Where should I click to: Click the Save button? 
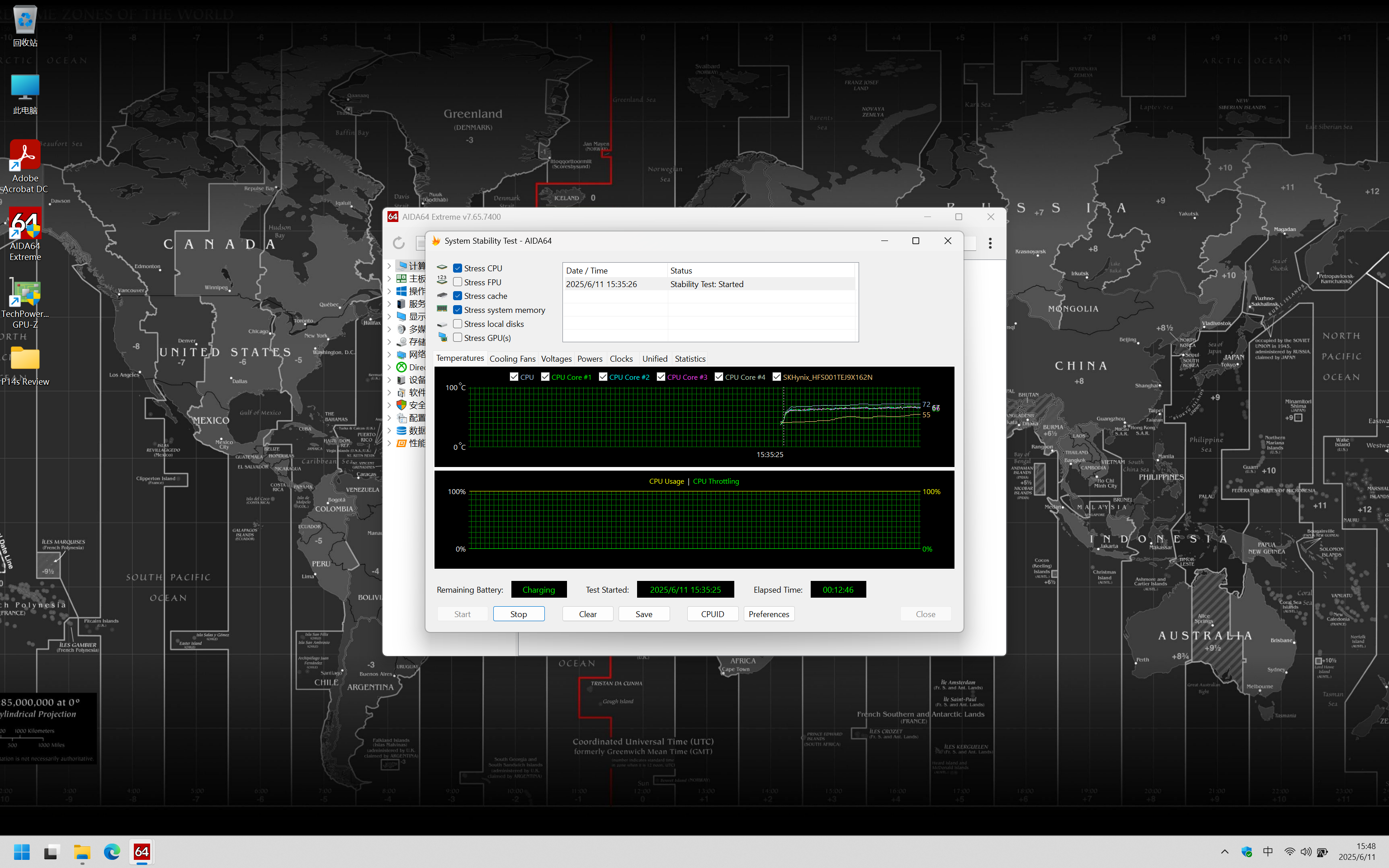(x=644, y=613)
